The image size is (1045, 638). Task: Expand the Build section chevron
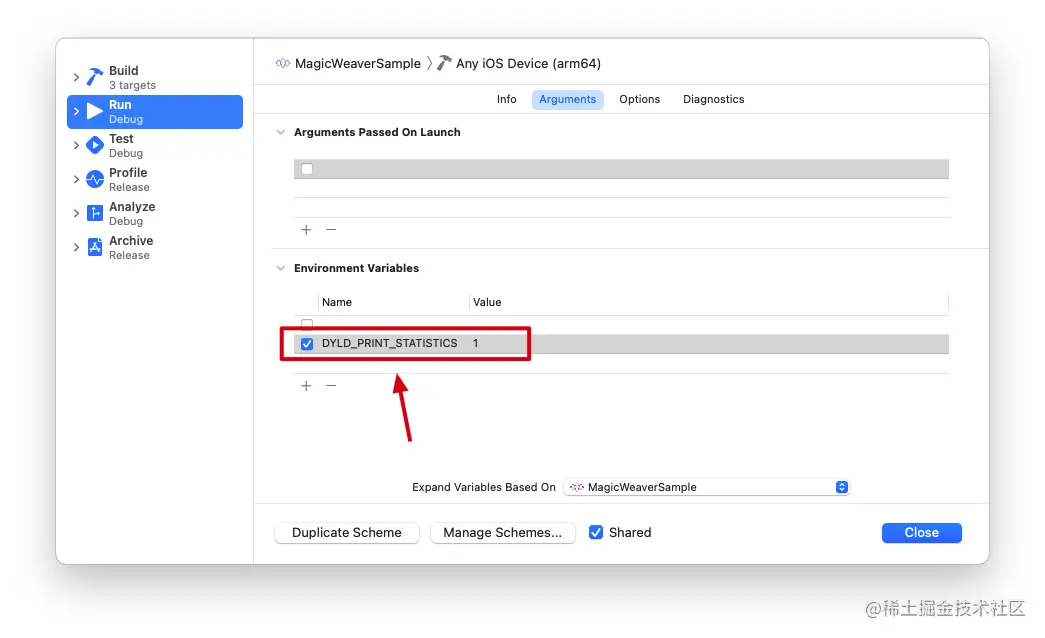[x=76, y=77]
